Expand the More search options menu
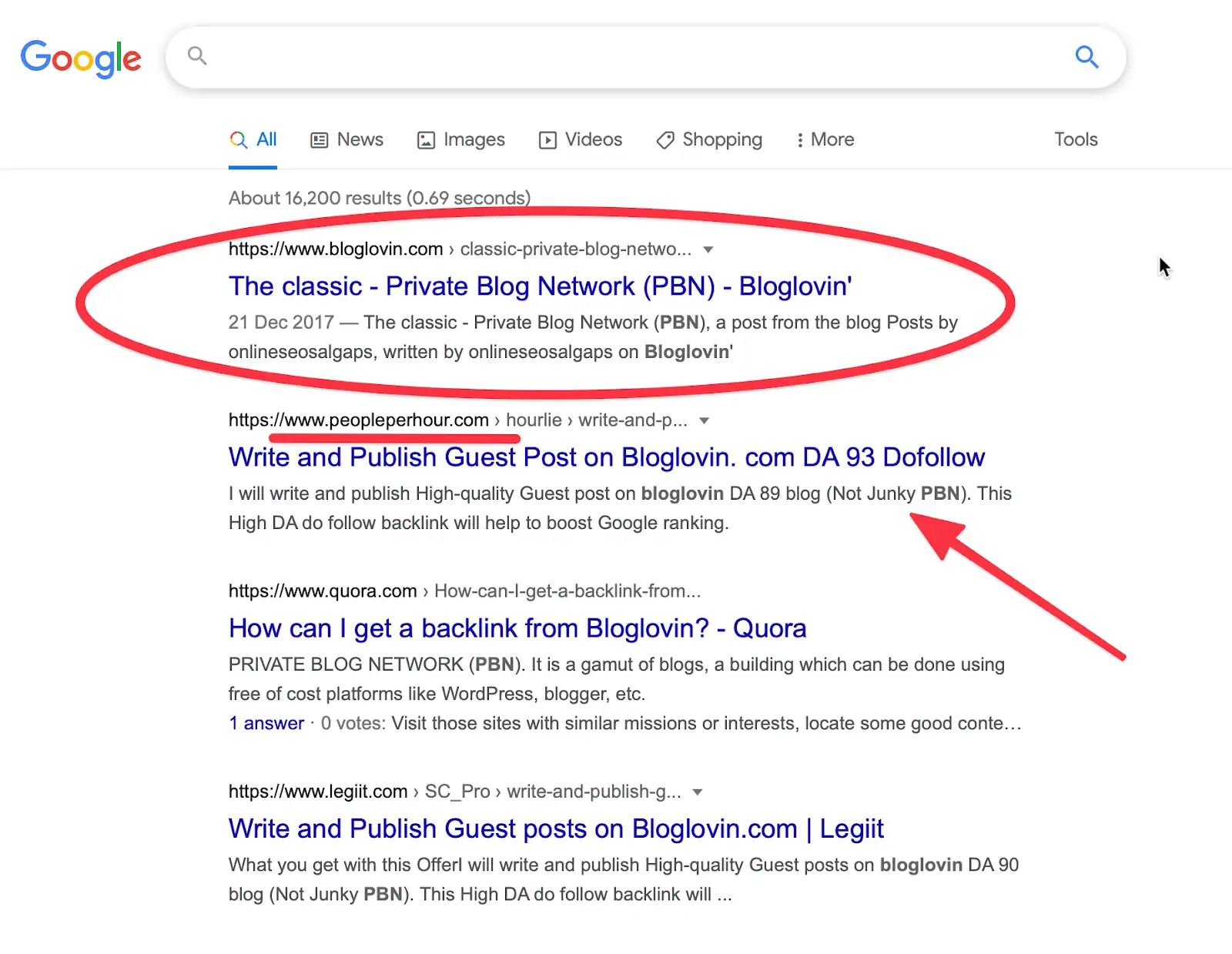 (x=825, y=139)
